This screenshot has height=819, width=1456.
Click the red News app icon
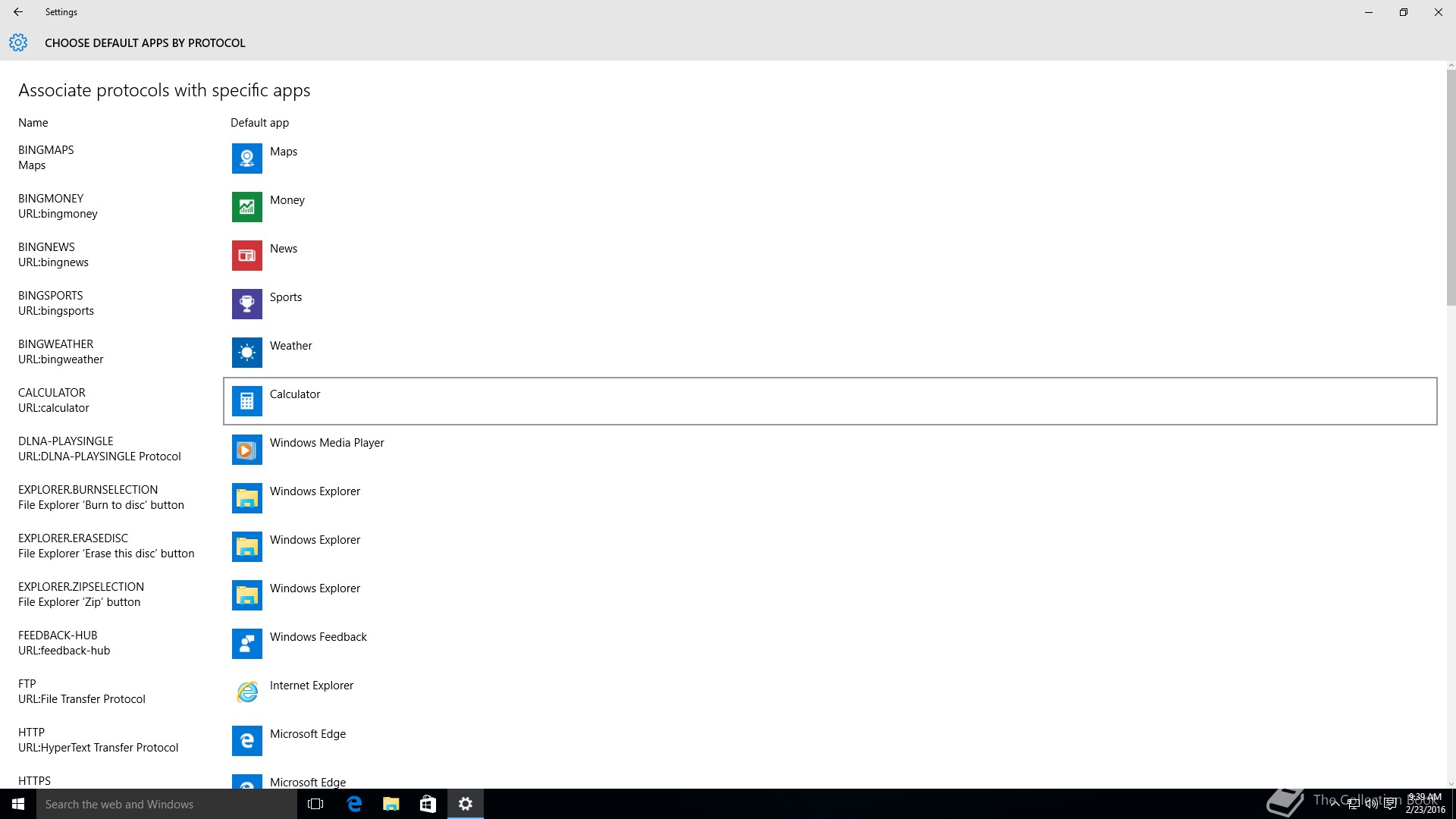[x=246, y=256]
